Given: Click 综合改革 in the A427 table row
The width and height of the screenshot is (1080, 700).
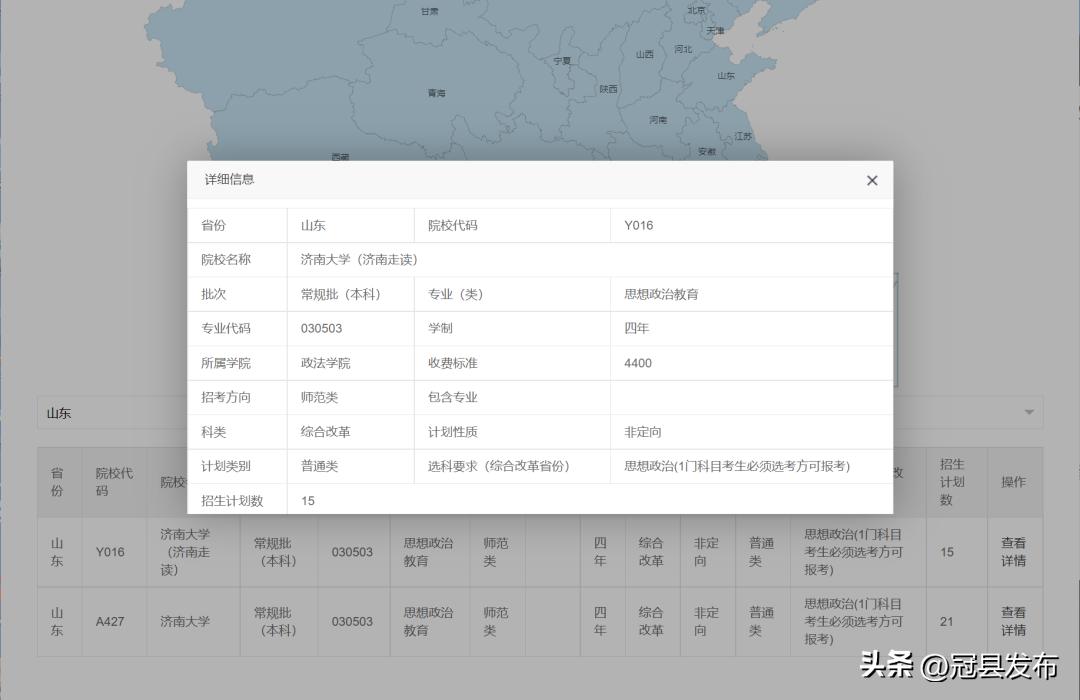Looking at the screenshot, I should 650,621.
